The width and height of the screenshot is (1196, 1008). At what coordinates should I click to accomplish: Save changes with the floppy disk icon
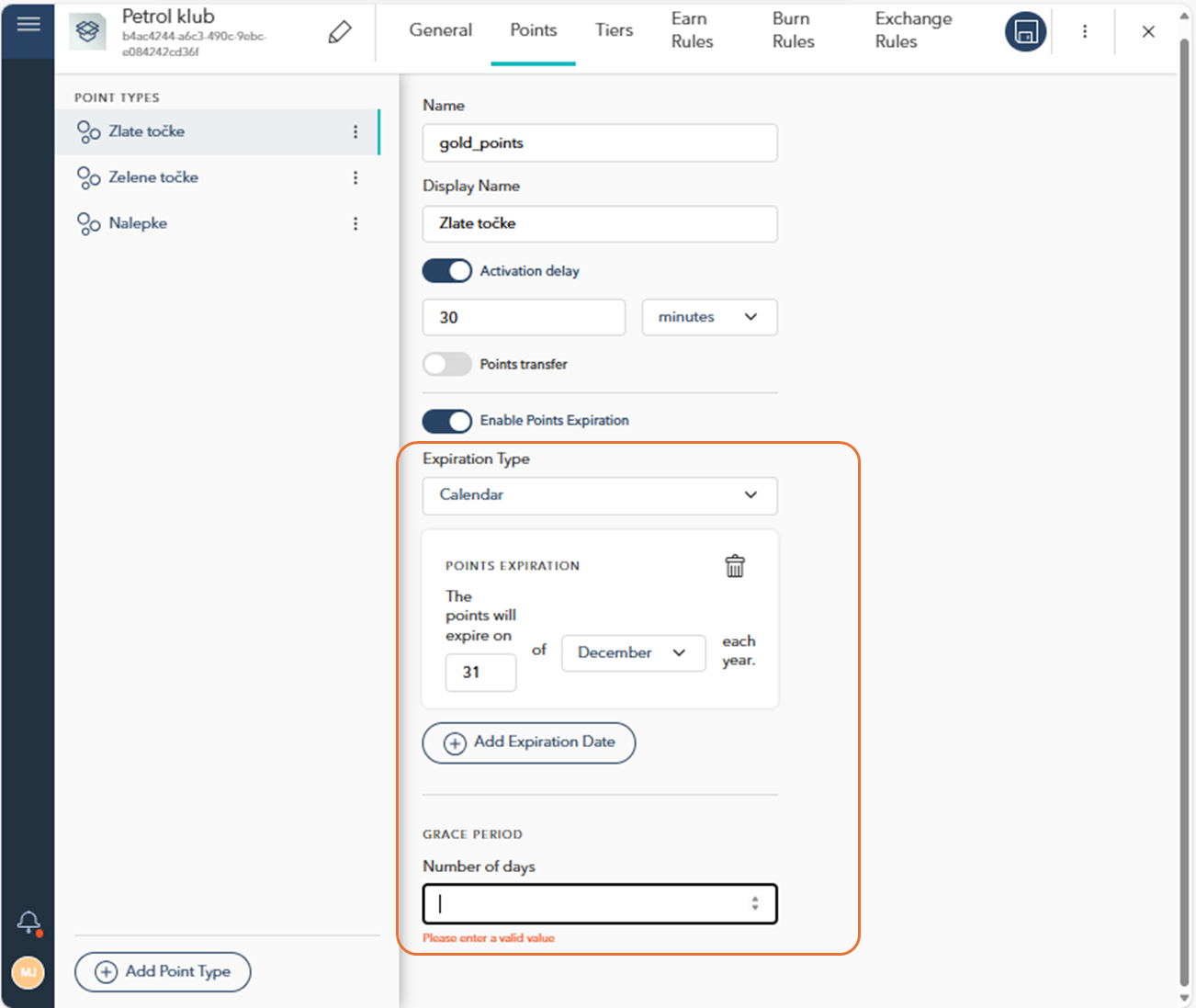coord(1026,32)
